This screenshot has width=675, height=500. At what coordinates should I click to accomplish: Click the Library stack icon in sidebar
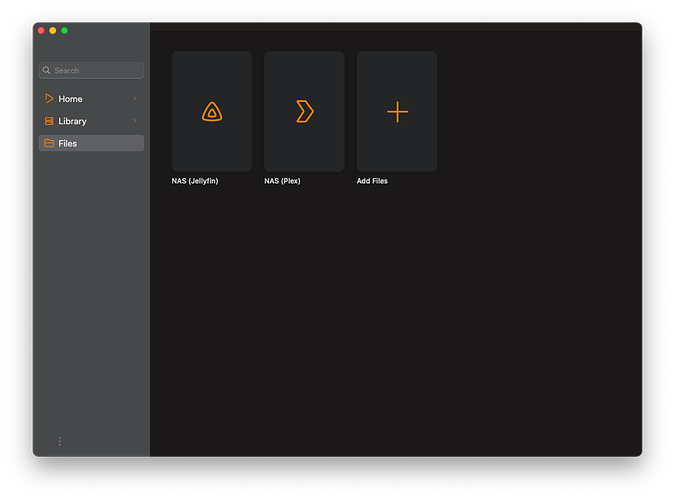click(49, 121)
